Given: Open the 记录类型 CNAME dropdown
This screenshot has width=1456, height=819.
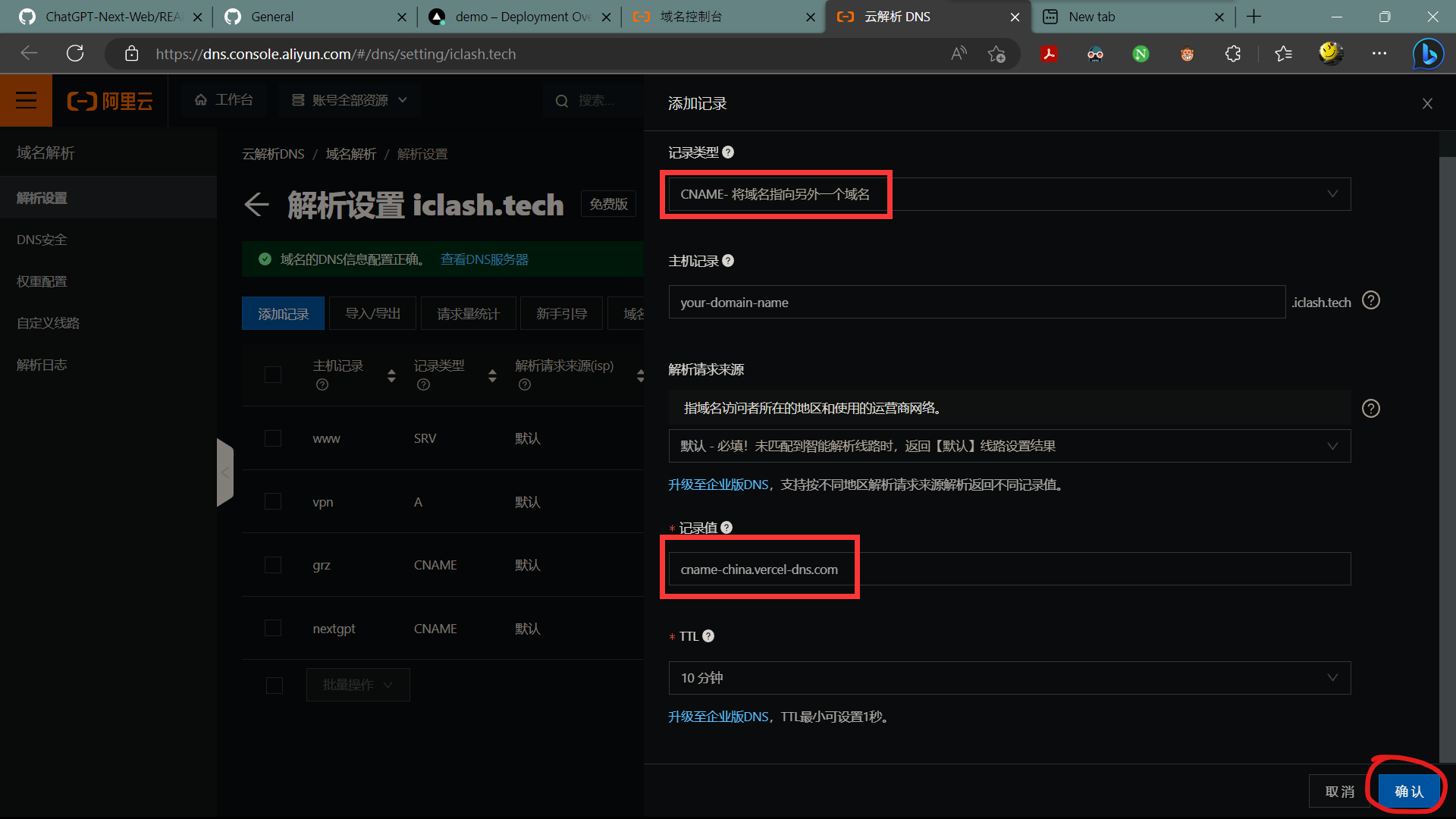Looking at the screenshot, I should tap(1009, 195).
